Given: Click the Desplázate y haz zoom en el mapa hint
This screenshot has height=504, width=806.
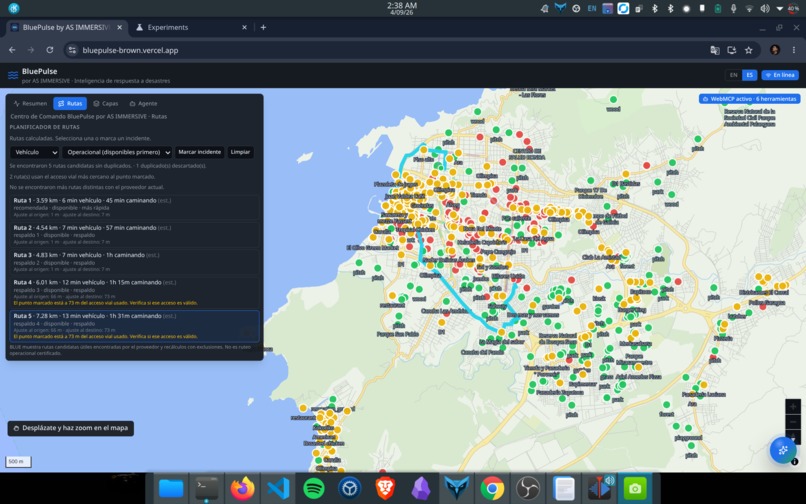Looking at the screenshot, I should 71,428.
